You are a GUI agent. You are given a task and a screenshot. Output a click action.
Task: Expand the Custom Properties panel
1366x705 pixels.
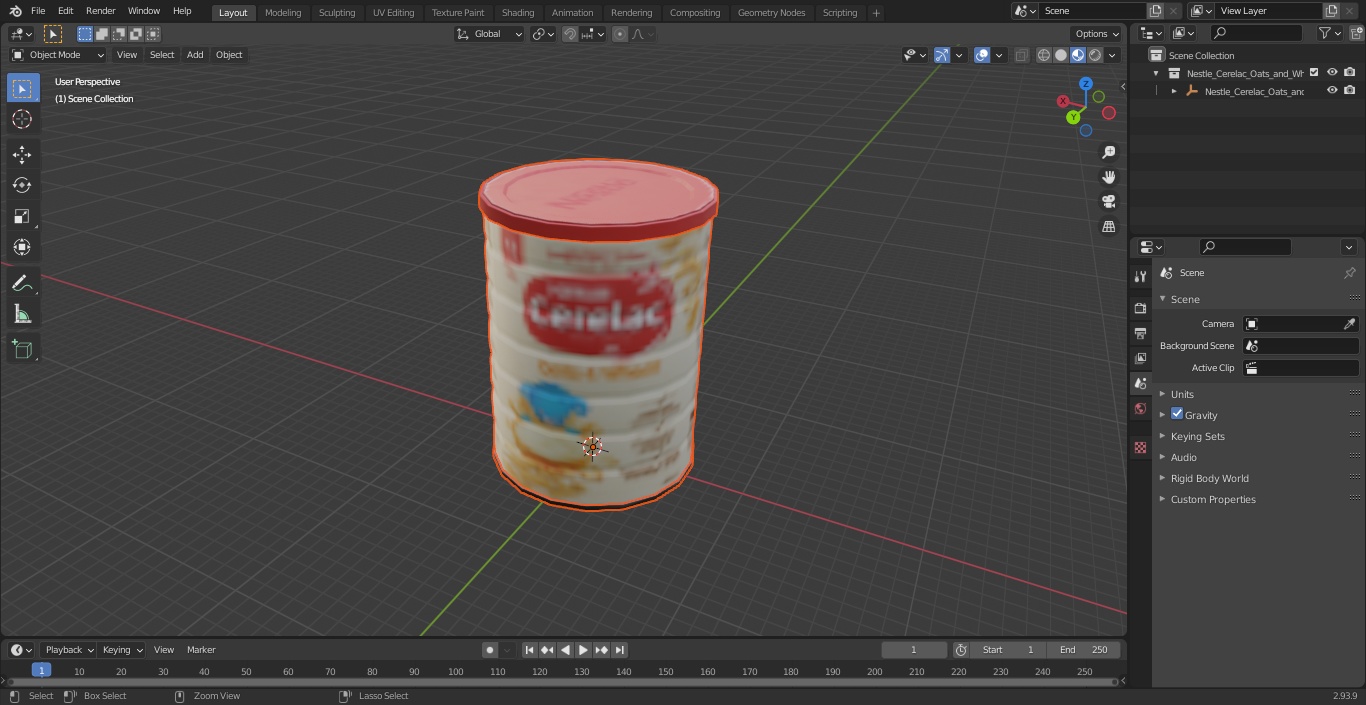[x=1213, y=499]
